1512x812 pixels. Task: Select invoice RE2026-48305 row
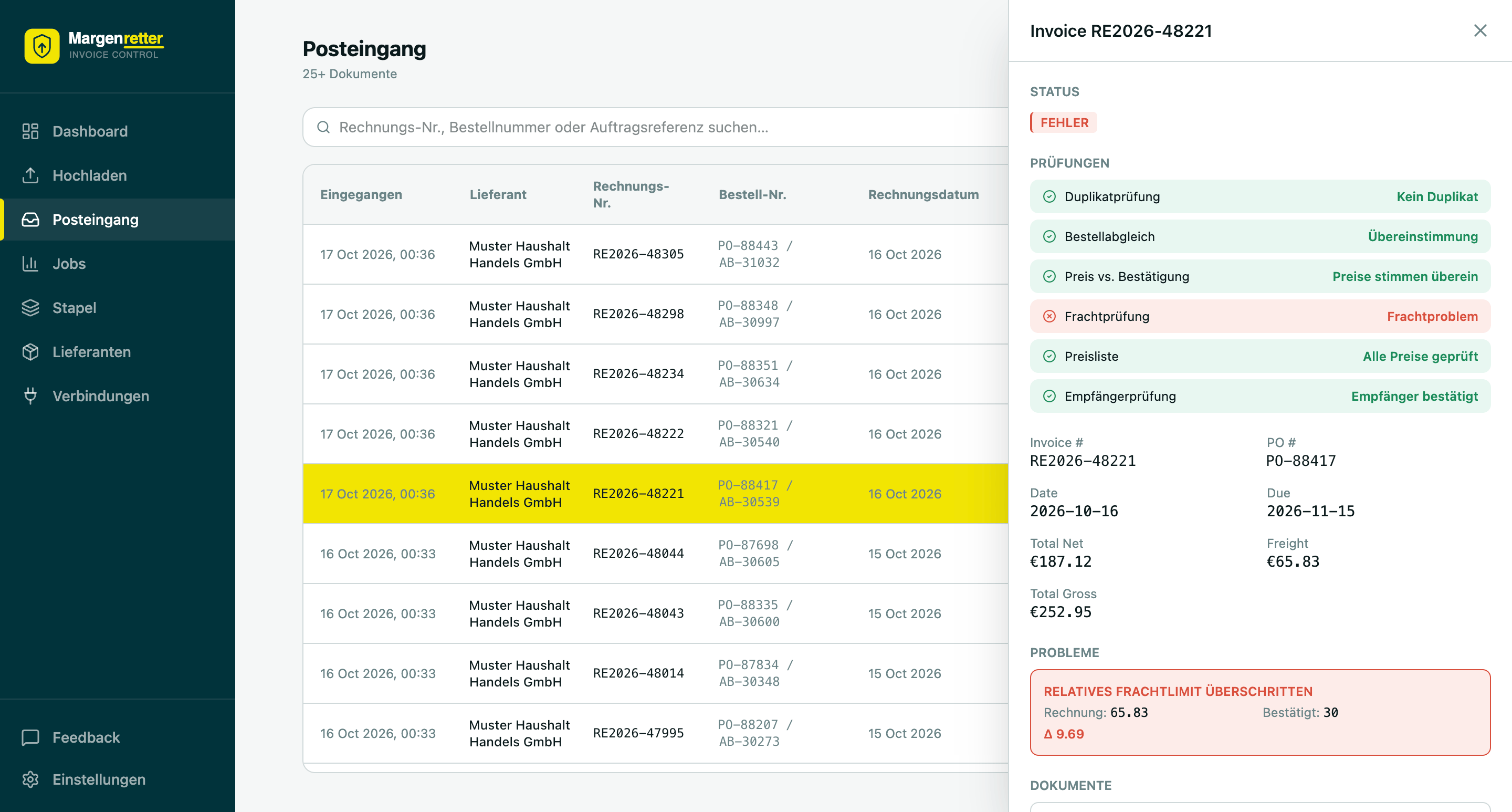656,254
